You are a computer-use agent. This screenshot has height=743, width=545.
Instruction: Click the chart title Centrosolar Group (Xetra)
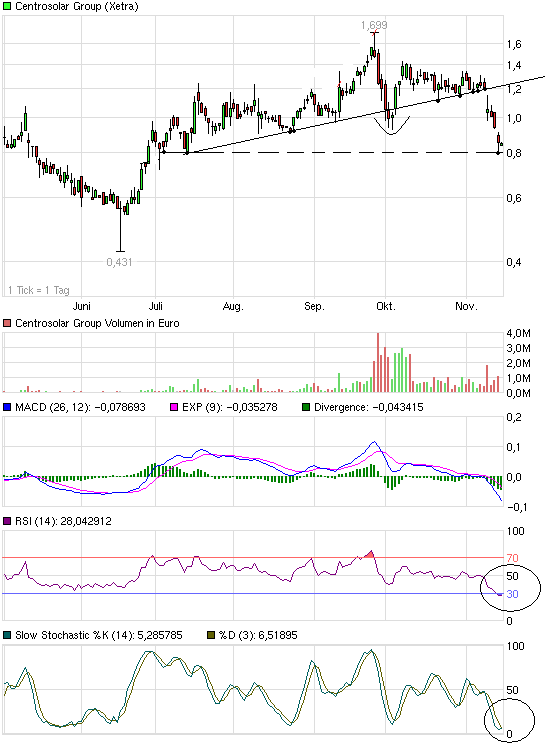click(x=77, y=7)
